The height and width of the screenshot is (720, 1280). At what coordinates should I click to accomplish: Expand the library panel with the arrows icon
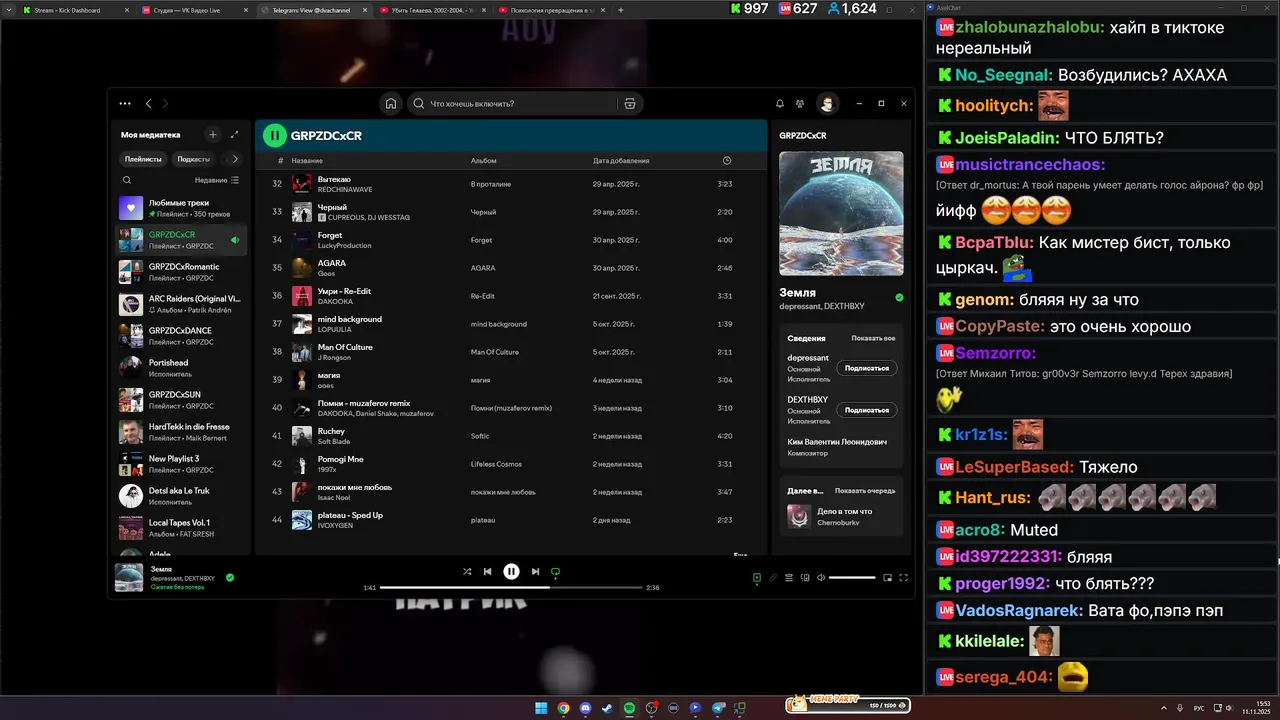[x=235, y=134]
